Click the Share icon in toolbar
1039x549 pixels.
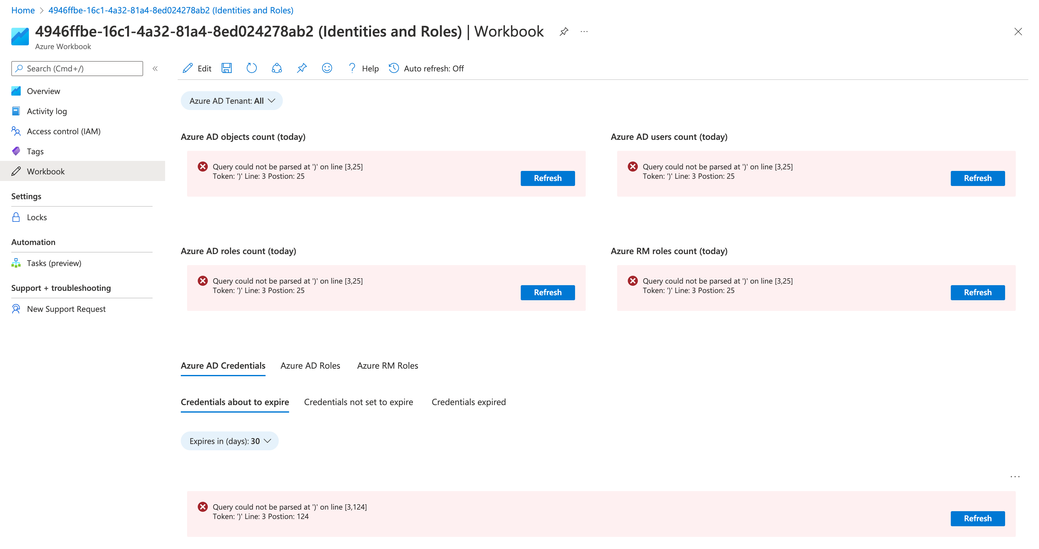[277, 68]
